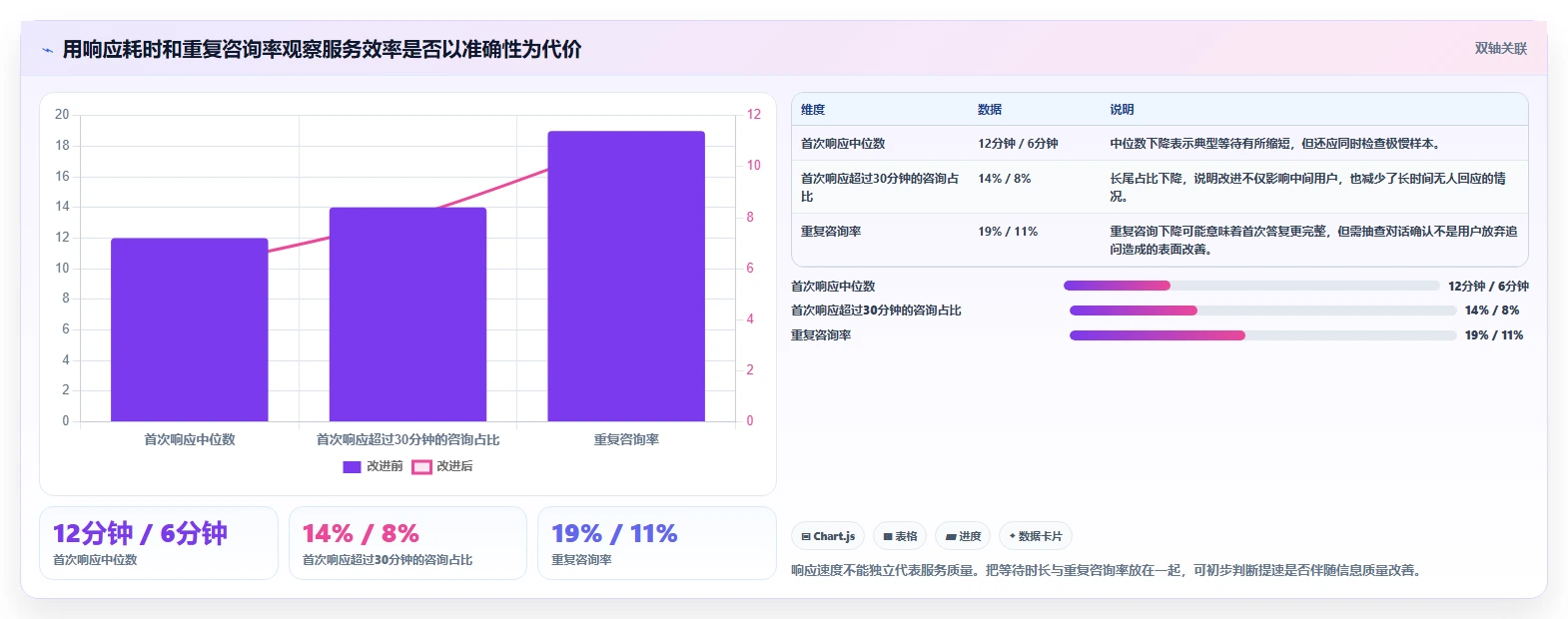Click the 首次响应超过30分钟 progress bar
This screenshot has height=619, width=1568.
point(1263,310)
